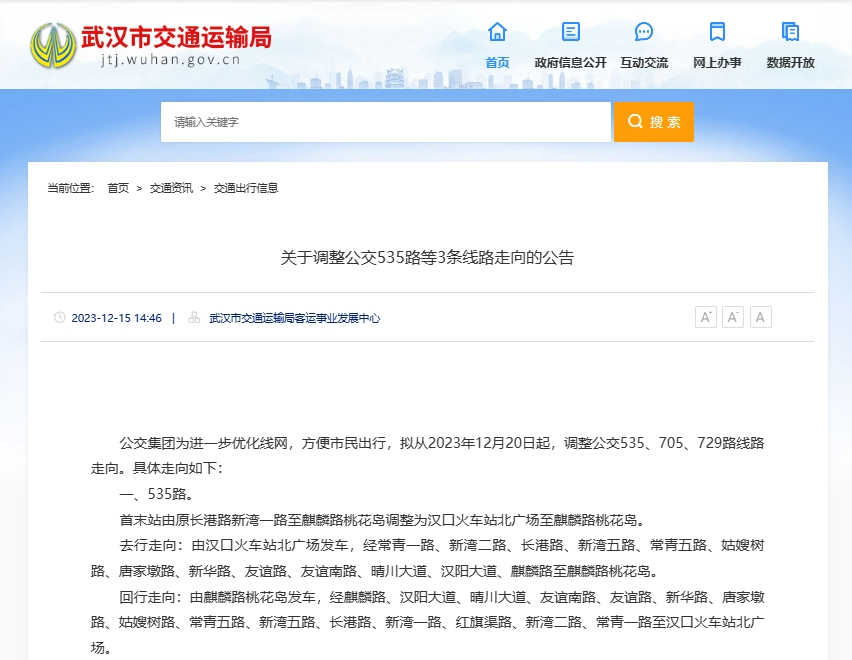
Task: Open the 首页 breadcrumb link
Action: (x=115, y=188)
